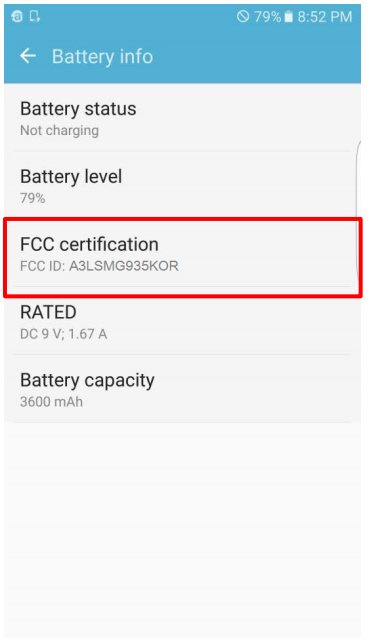Viewport: 370px width, 640px height.
Task: Tap the 3600 mAh capacity value
Action: pos(51,402)
